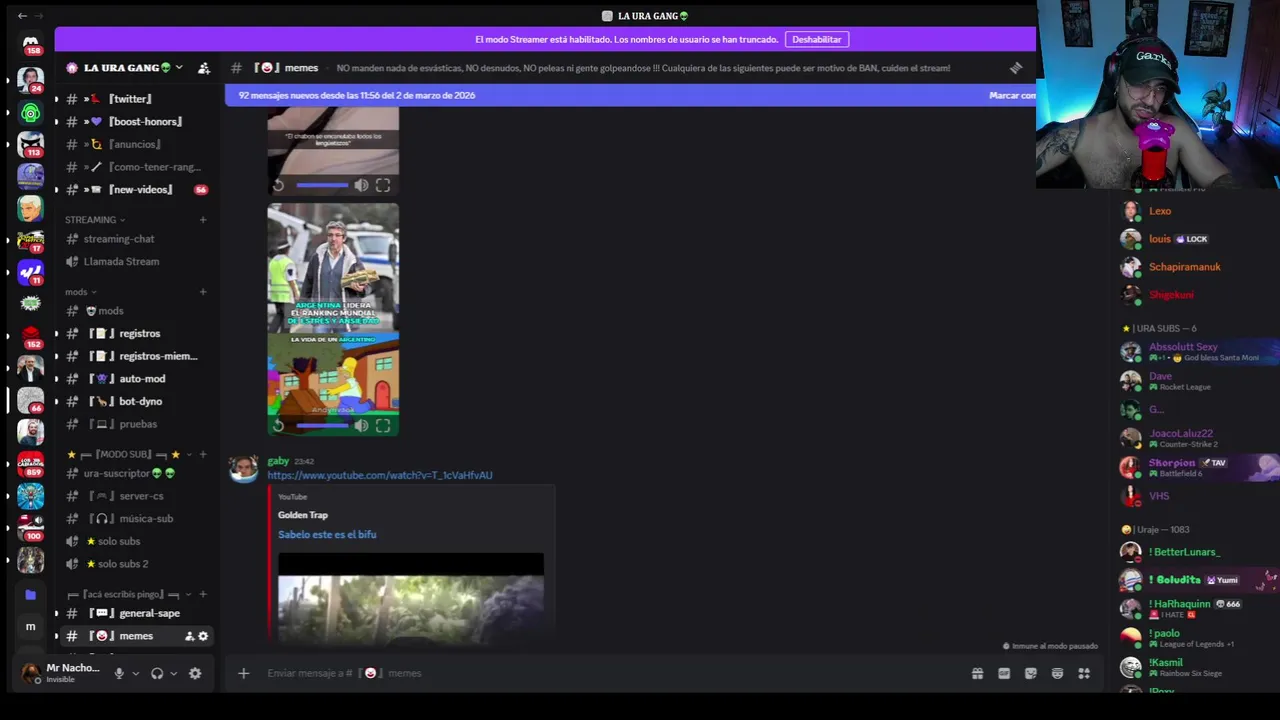Open the gift Nitro icon
The width and height of the screenshot is (1280, 720).
[977, 673]
